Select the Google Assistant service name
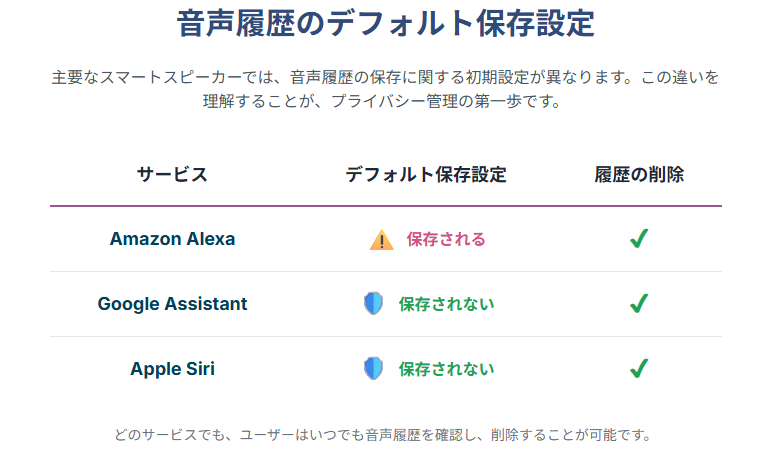 (x=172, y=304)
